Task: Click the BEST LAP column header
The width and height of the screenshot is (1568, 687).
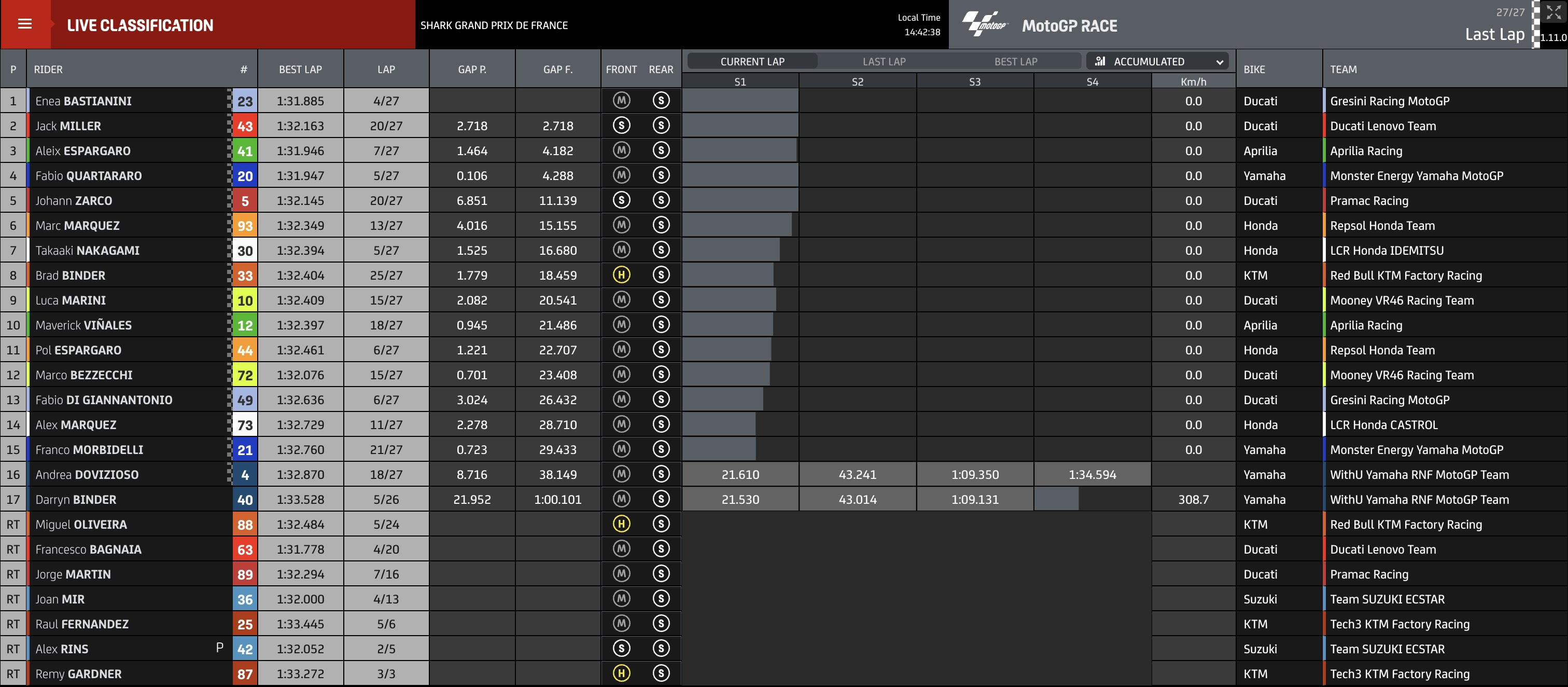Action: 301,69
